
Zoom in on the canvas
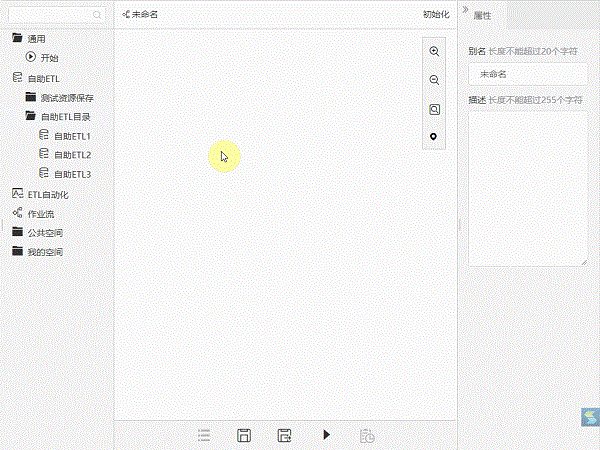[434, 51]
